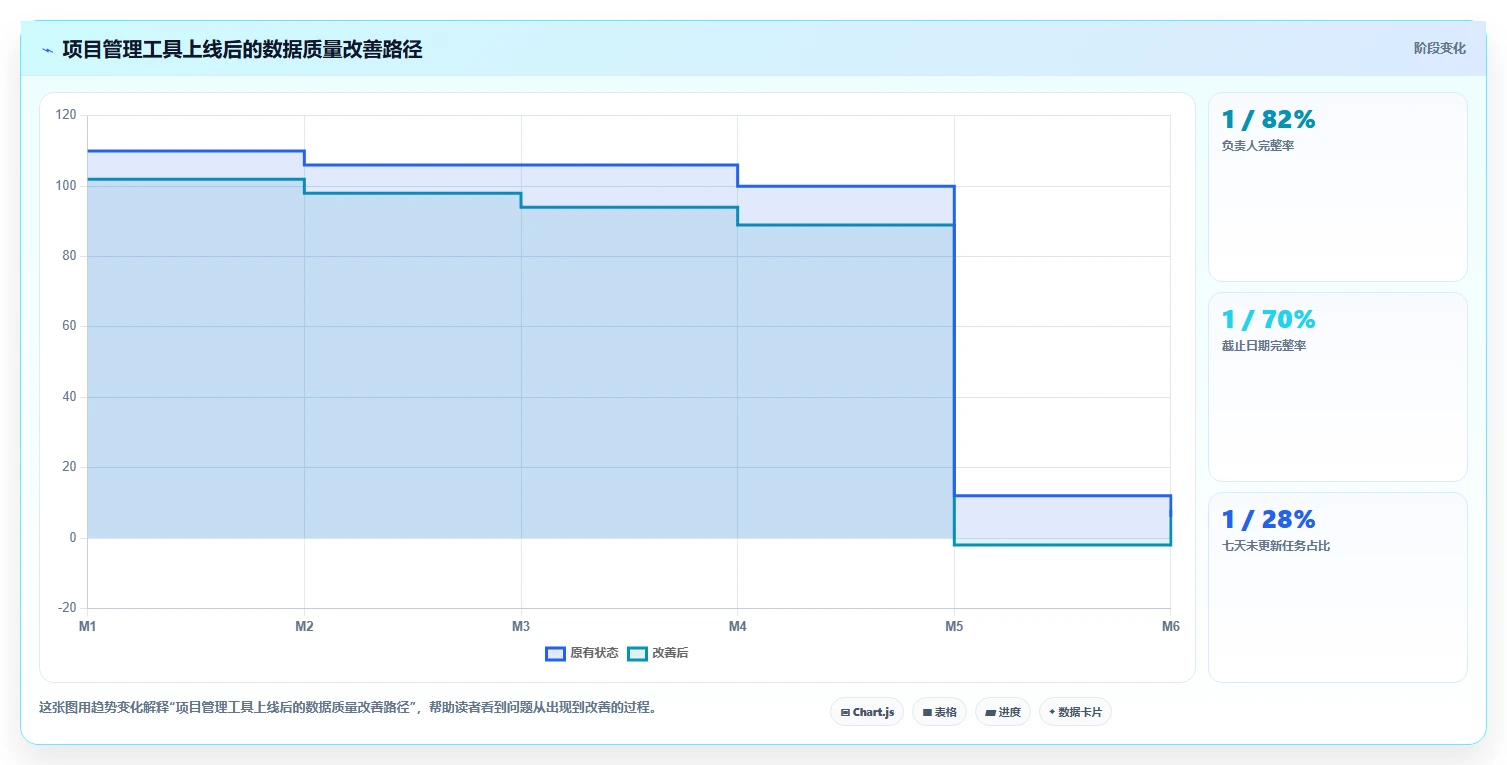
Task: Click the M5 x-axis label
Action: (x=954, y=626)
